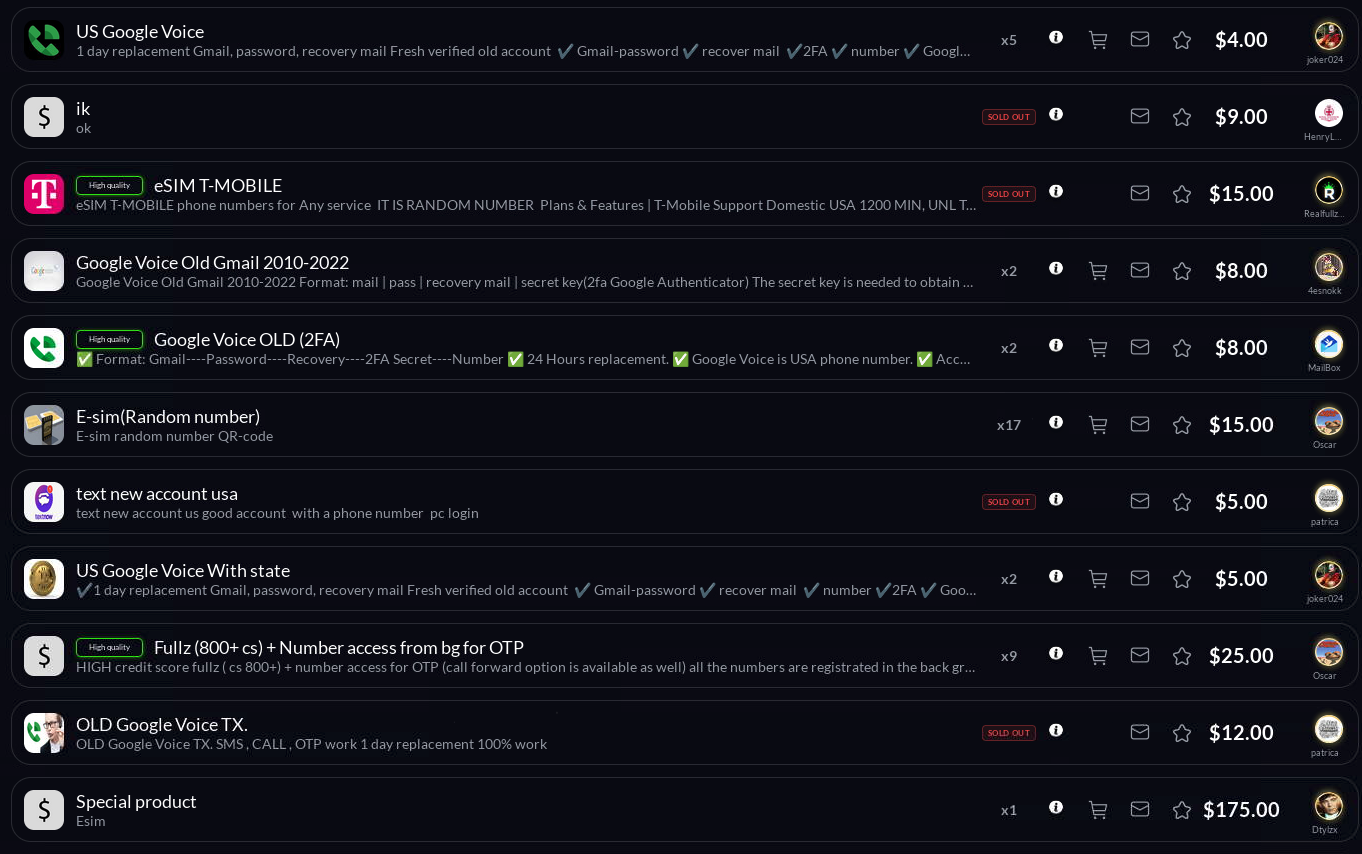Click the x17 quantity on E-sim(Random number)
1362x854 pixels.
click(x=1009, y=425)
